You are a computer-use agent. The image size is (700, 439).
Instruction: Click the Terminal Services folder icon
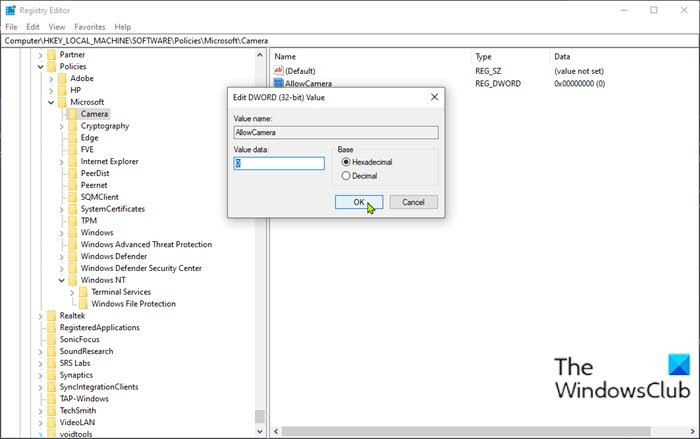[x=83, y=292]
